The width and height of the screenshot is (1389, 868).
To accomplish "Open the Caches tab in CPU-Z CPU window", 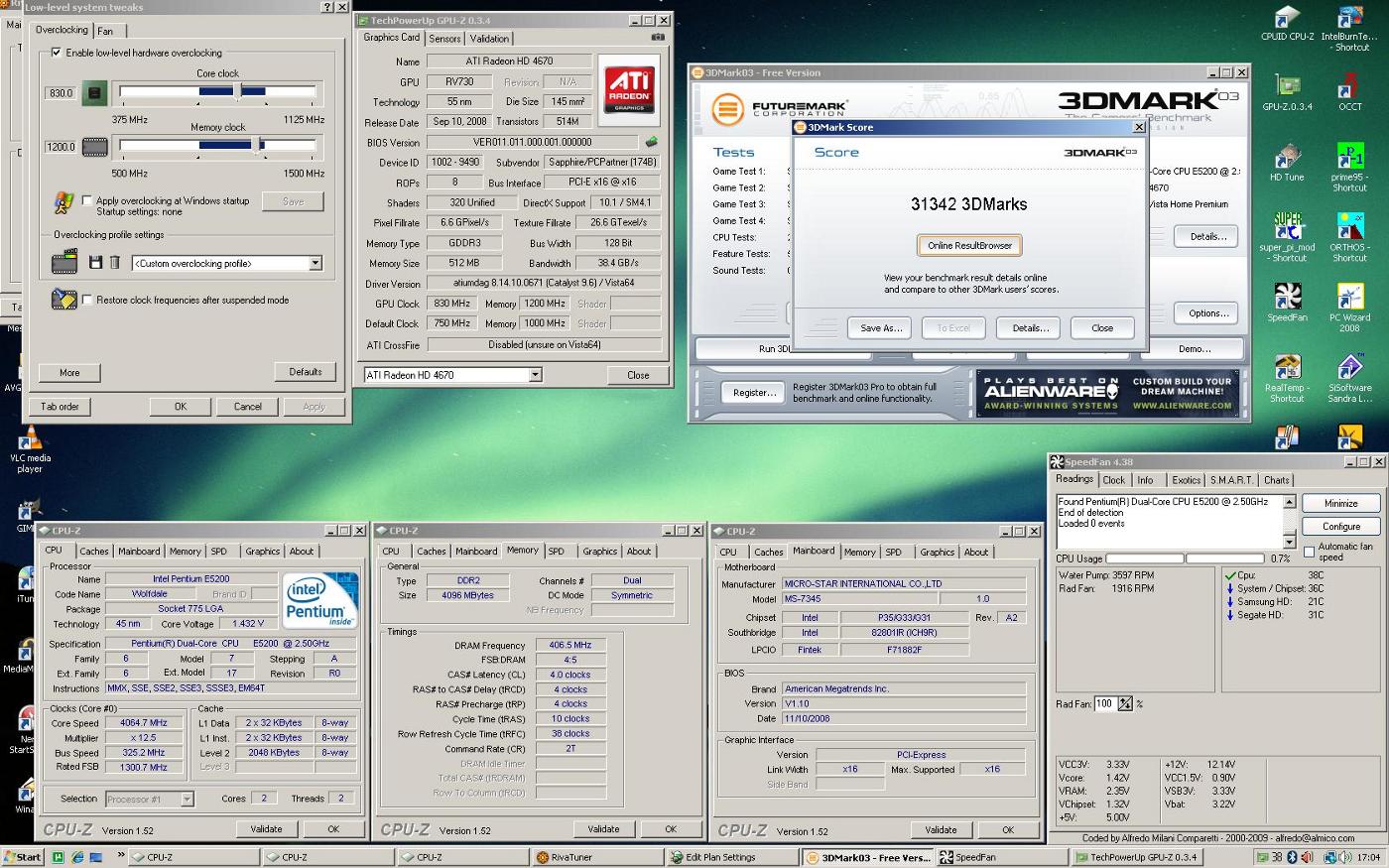I will [94, 552].
